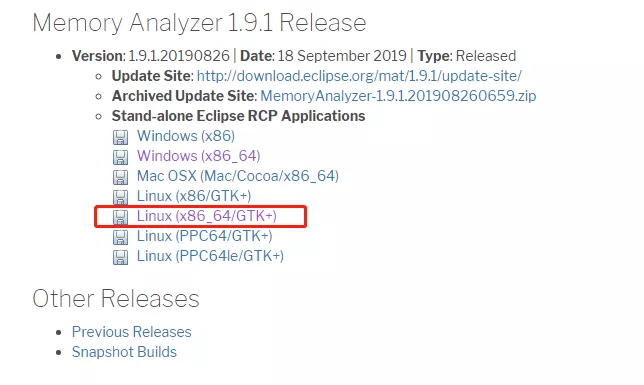The image size is (644, 385).
Task: Open the Windows (x86) download link
Action: tap(186, 136)
